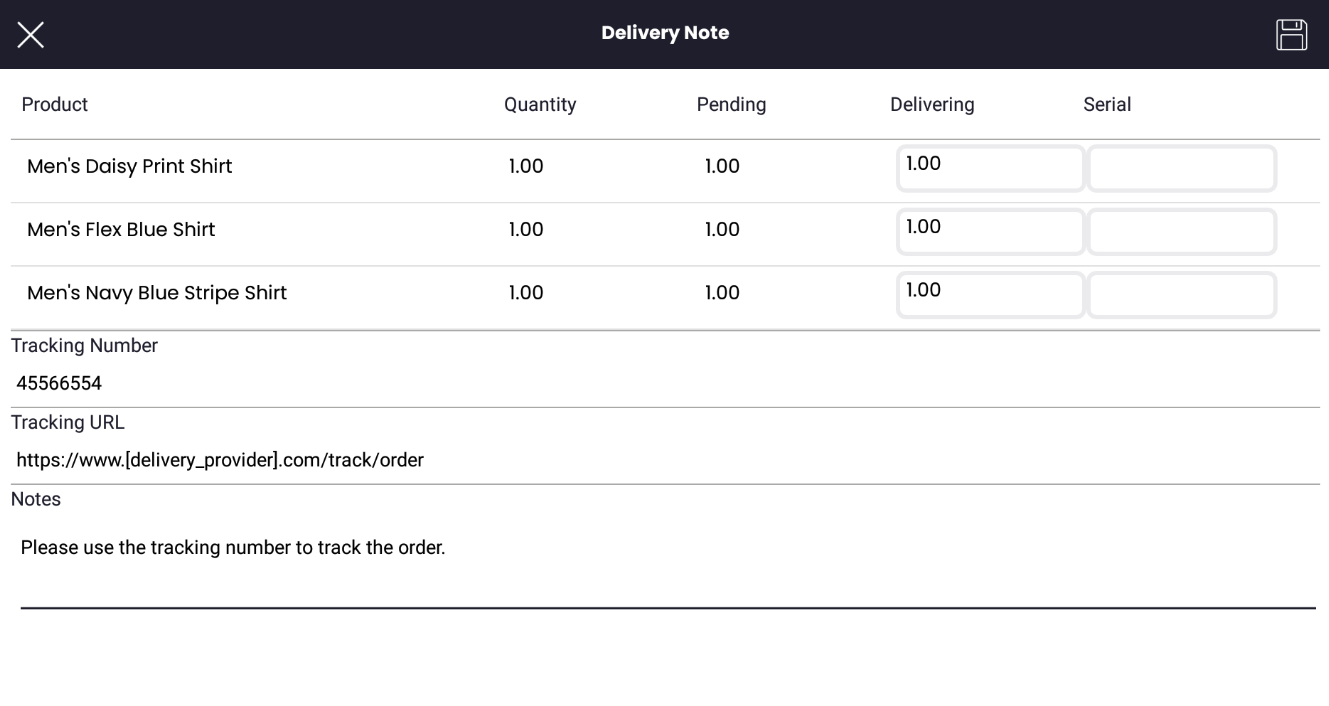Select the Delivering quantity for Men's Daisy Print Shirt
The width and height of the screenshot is (1329, 706).
(988, 167)
